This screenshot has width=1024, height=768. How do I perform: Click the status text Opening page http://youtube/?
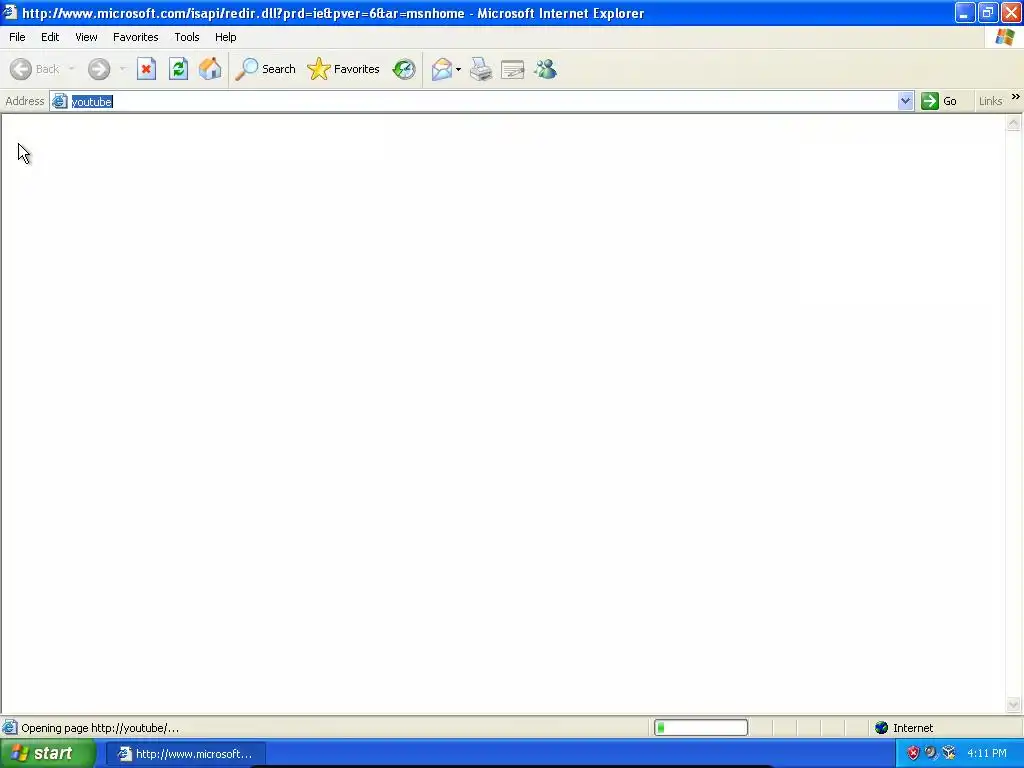[x=100, y=728]
